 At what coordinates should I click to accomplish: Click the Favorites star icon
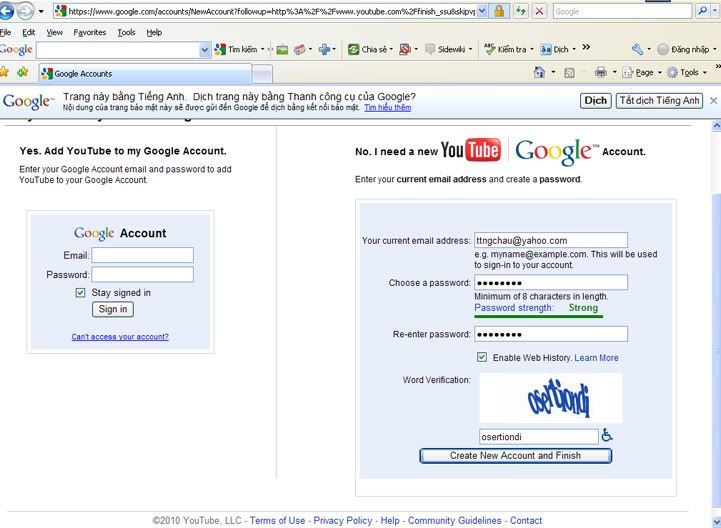coord(5,72)
